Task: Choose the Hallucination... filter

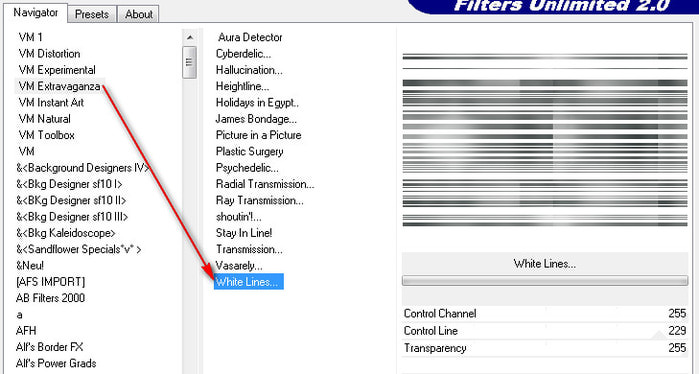Action: (x=249, y=70)
